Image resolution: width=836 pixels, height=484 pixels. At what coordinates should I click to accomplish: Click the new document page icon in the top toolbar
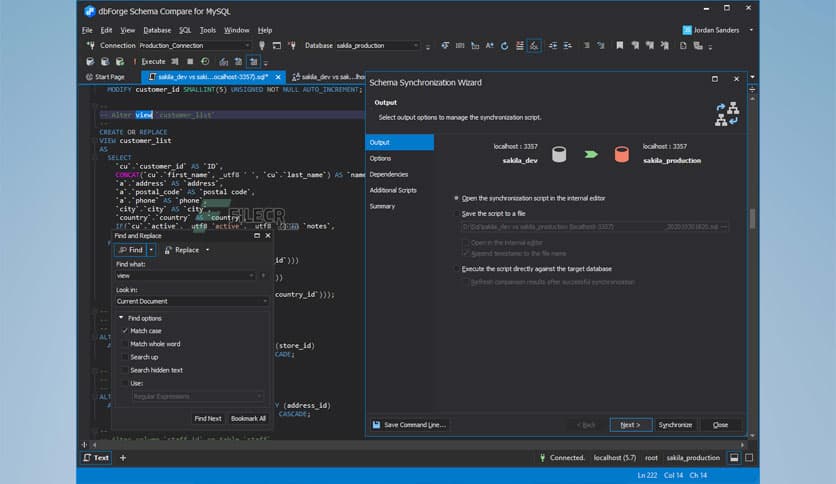pos(683,46)
